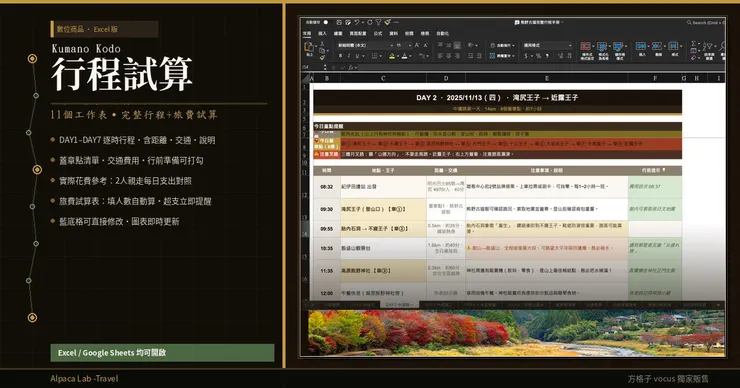Select the DAY2 sheet tab at bottom
This screenshot has height=388, width=740.
(x=399, y=305)
